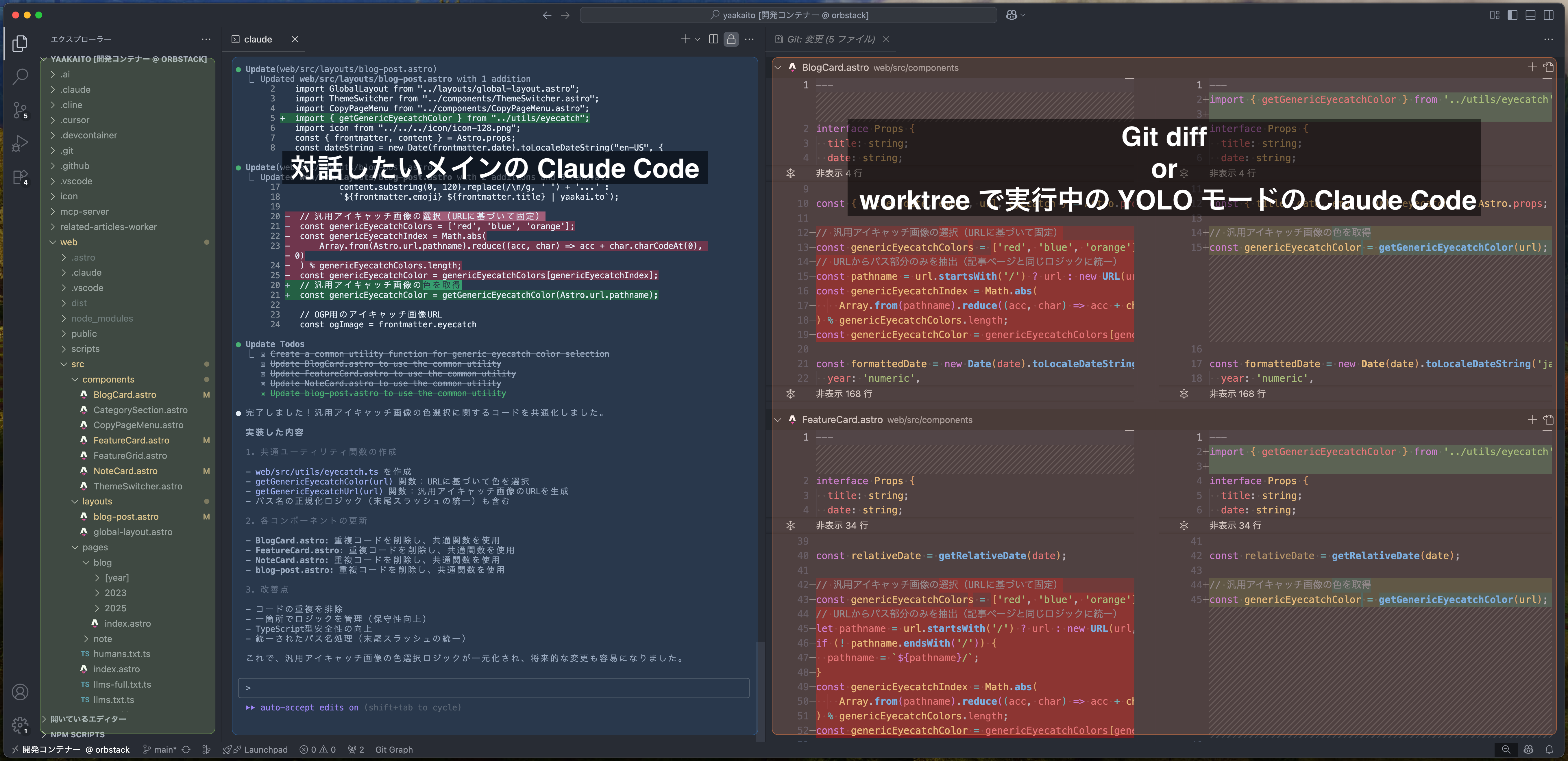Expand 168 hidden lines in BlogCard diff
1568x761 pixels.
(790, 394)
